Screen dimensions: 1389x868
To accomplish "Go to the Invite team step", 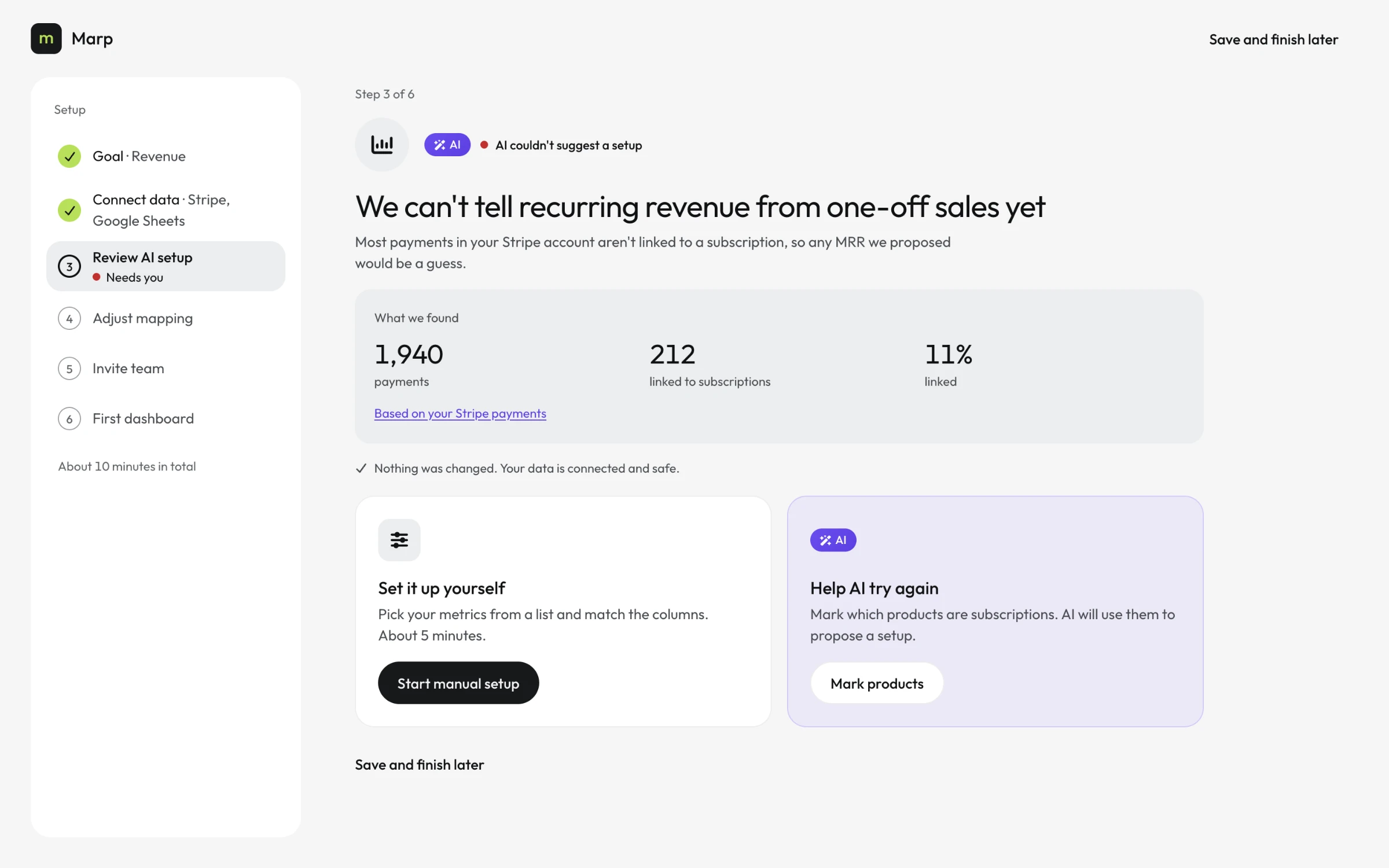I will 166,369.
